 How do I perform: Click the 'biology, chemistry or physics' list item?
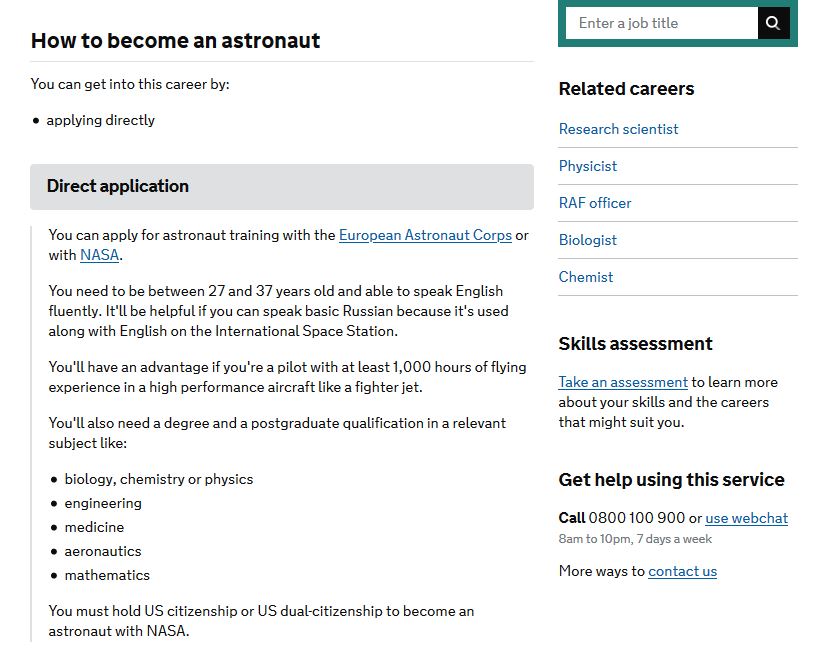click(x=159, y=479)
